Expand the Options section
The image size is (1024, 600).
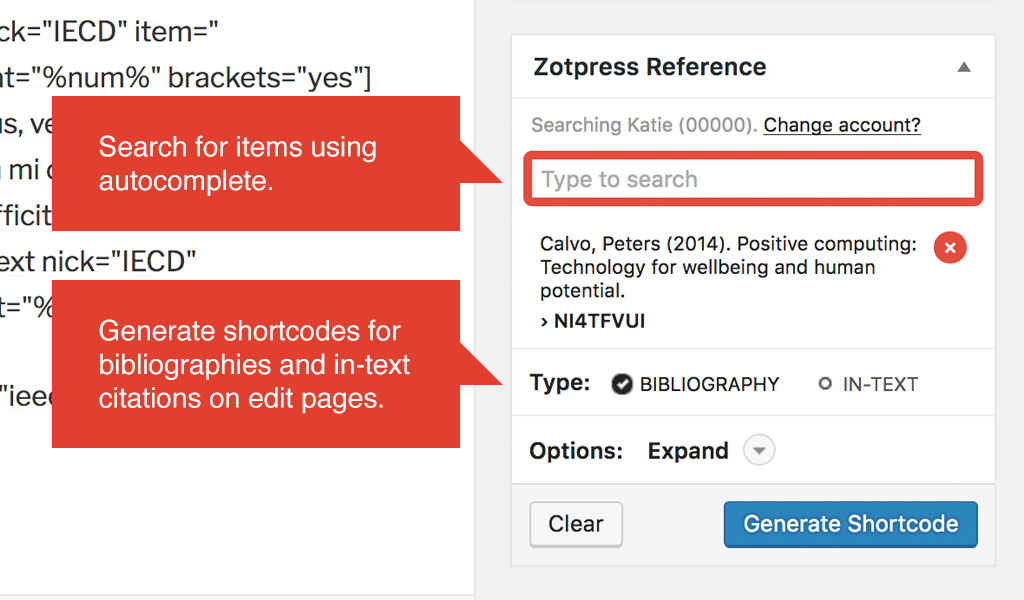point(688,450)
